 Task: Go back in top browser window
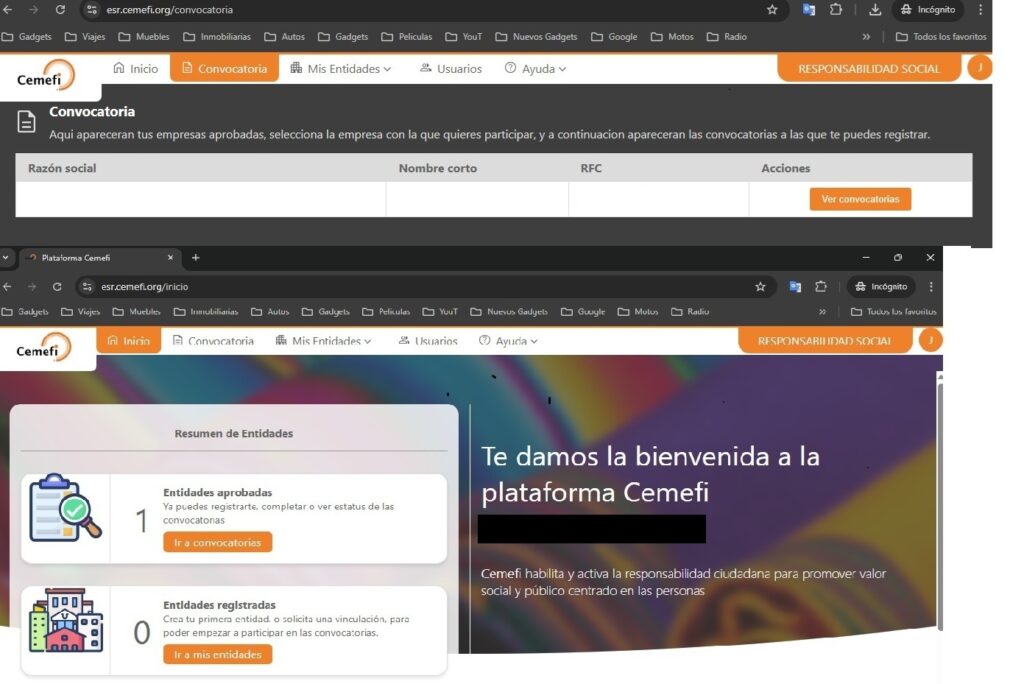coord(8,10)
